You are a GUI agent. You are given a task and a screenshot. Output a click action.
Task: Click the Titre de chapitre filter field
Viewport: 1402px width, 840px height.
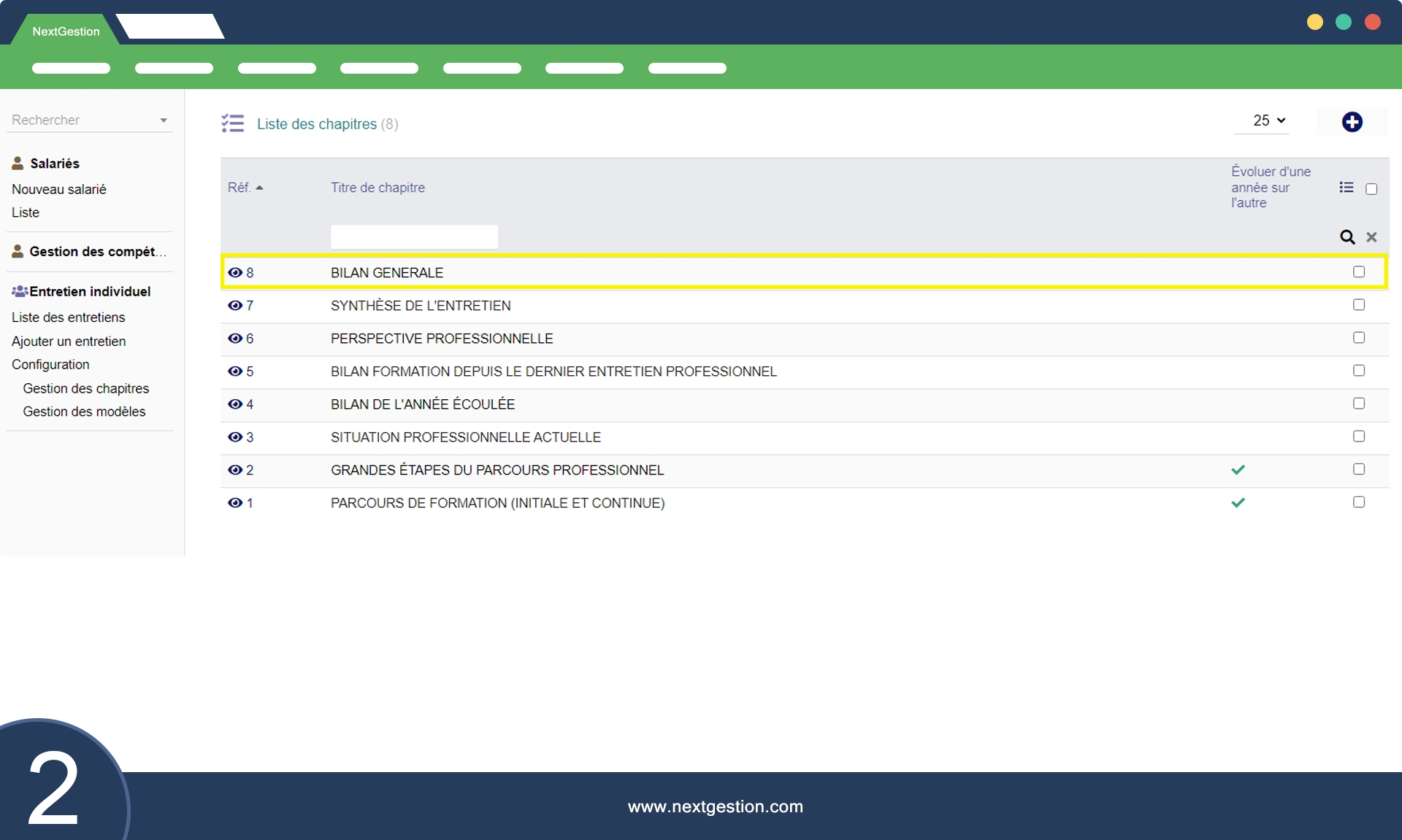414,237
